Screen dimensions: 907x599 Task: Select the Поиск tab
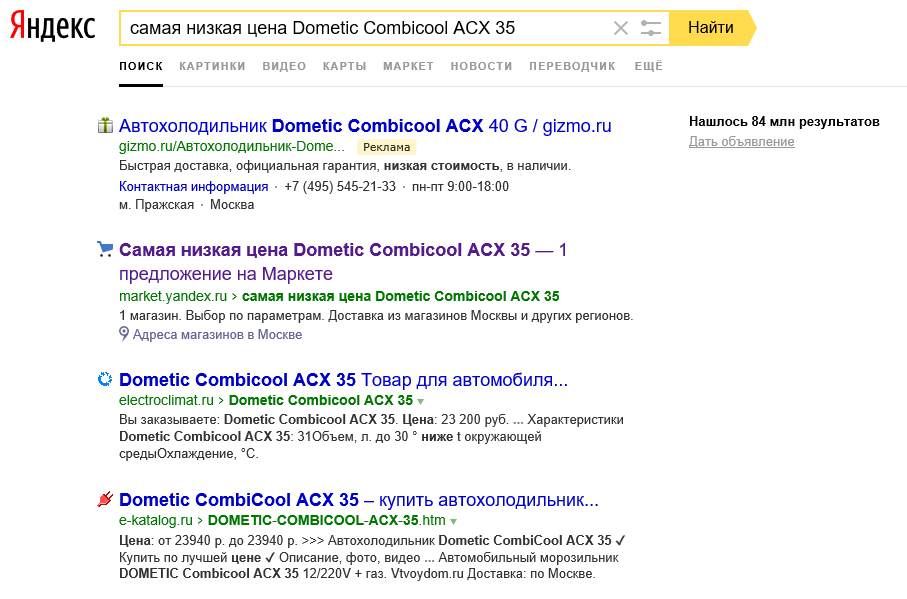tap(141, 66)
